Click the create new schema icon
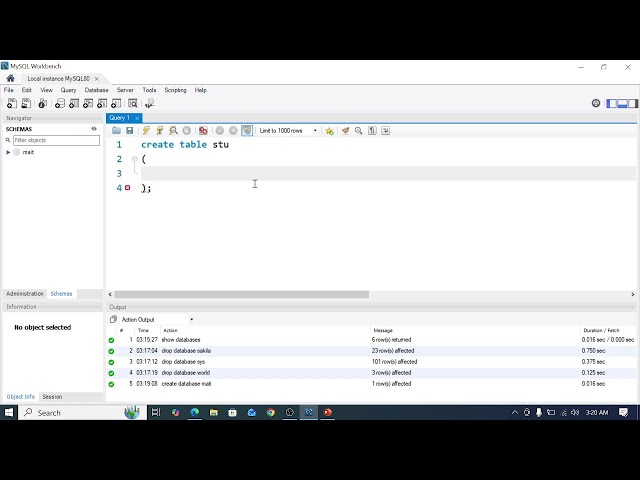This screenshot has height=480, width=640. pos(60,104)
